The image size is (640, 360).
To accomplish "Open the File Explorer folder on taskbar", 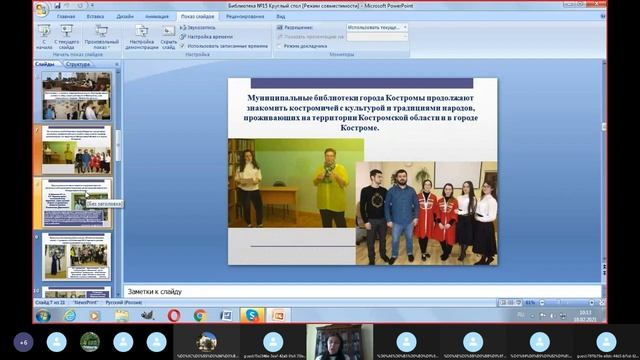I will 121,316.
